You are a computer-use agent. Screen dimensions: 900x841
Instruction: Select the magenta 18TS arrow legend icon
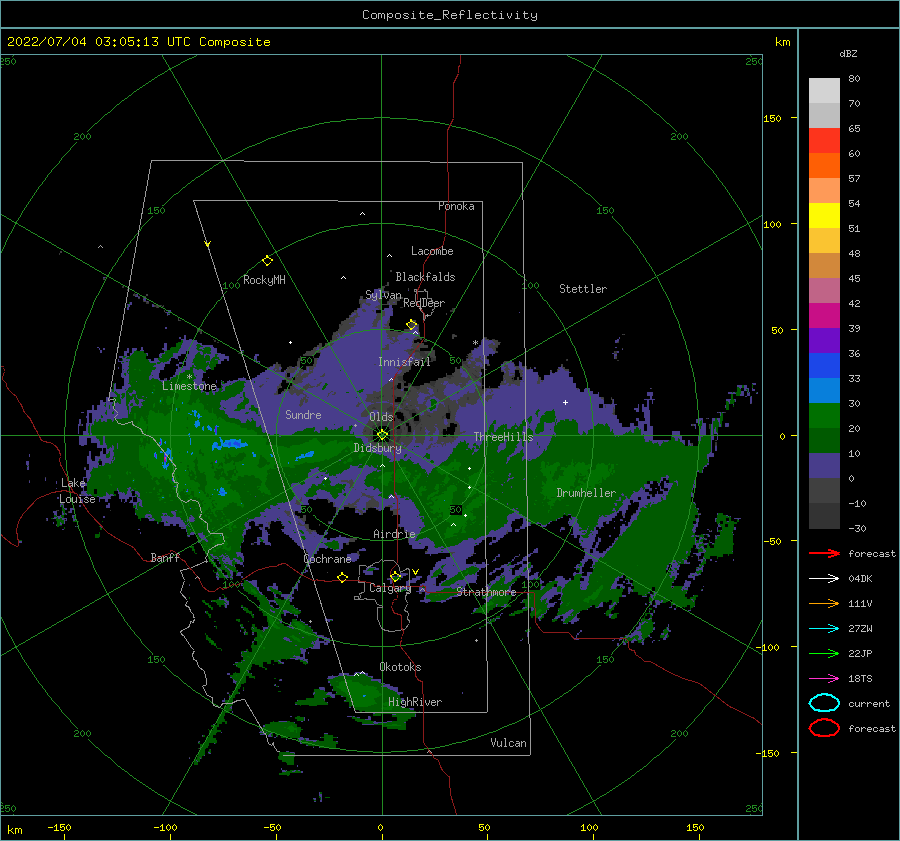pyautogui.click(x=824, y=679)
